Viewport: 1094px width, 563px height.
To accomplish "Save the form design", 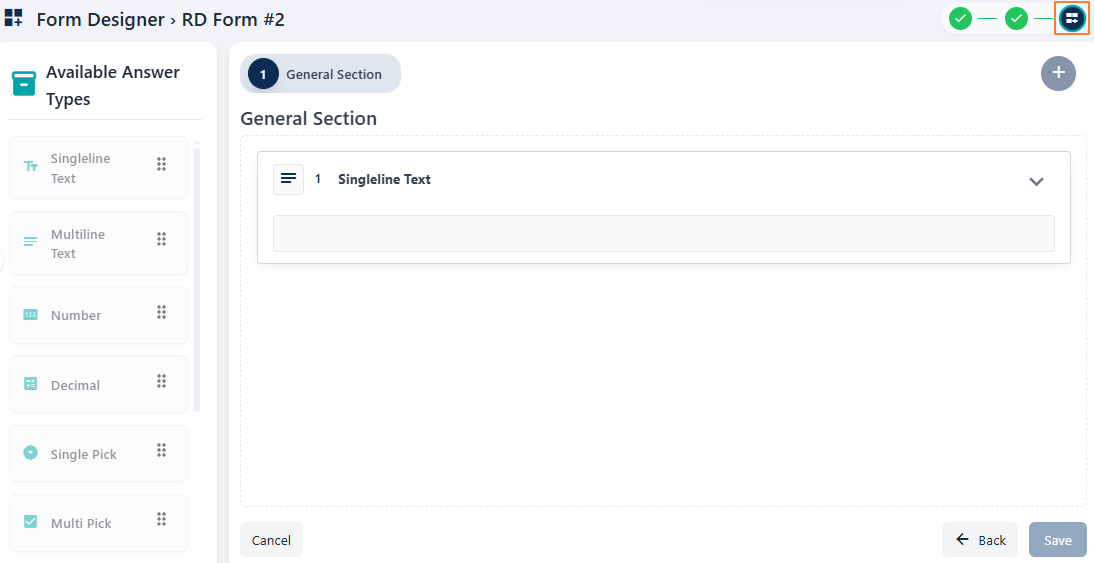I will click(1057, 540).
